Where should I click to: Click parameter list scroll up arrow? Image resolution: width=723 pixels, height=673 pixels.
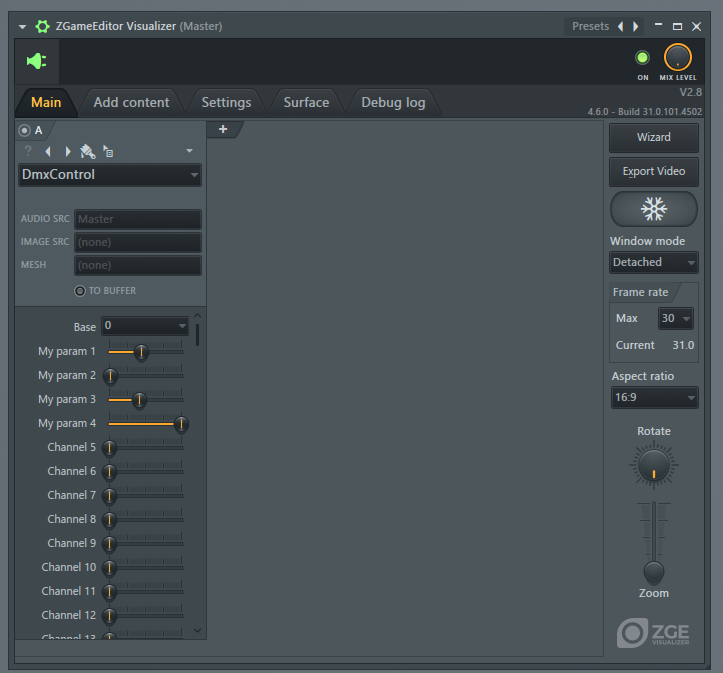click(x=197, y=316)
